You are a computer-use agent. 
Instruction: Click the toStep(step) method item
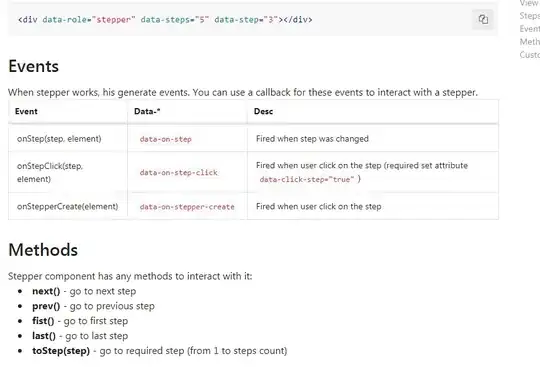coord(159,351)
